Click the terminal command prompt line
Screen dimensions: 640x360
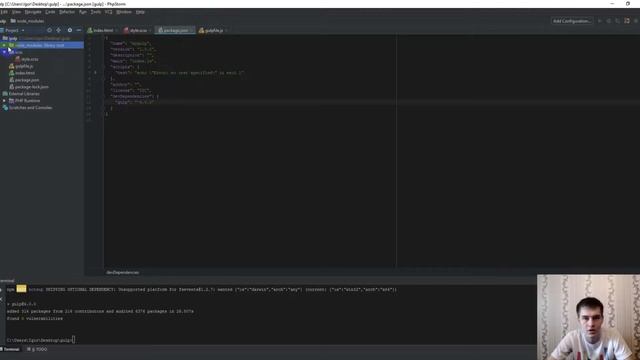click(x=41, y=340)
